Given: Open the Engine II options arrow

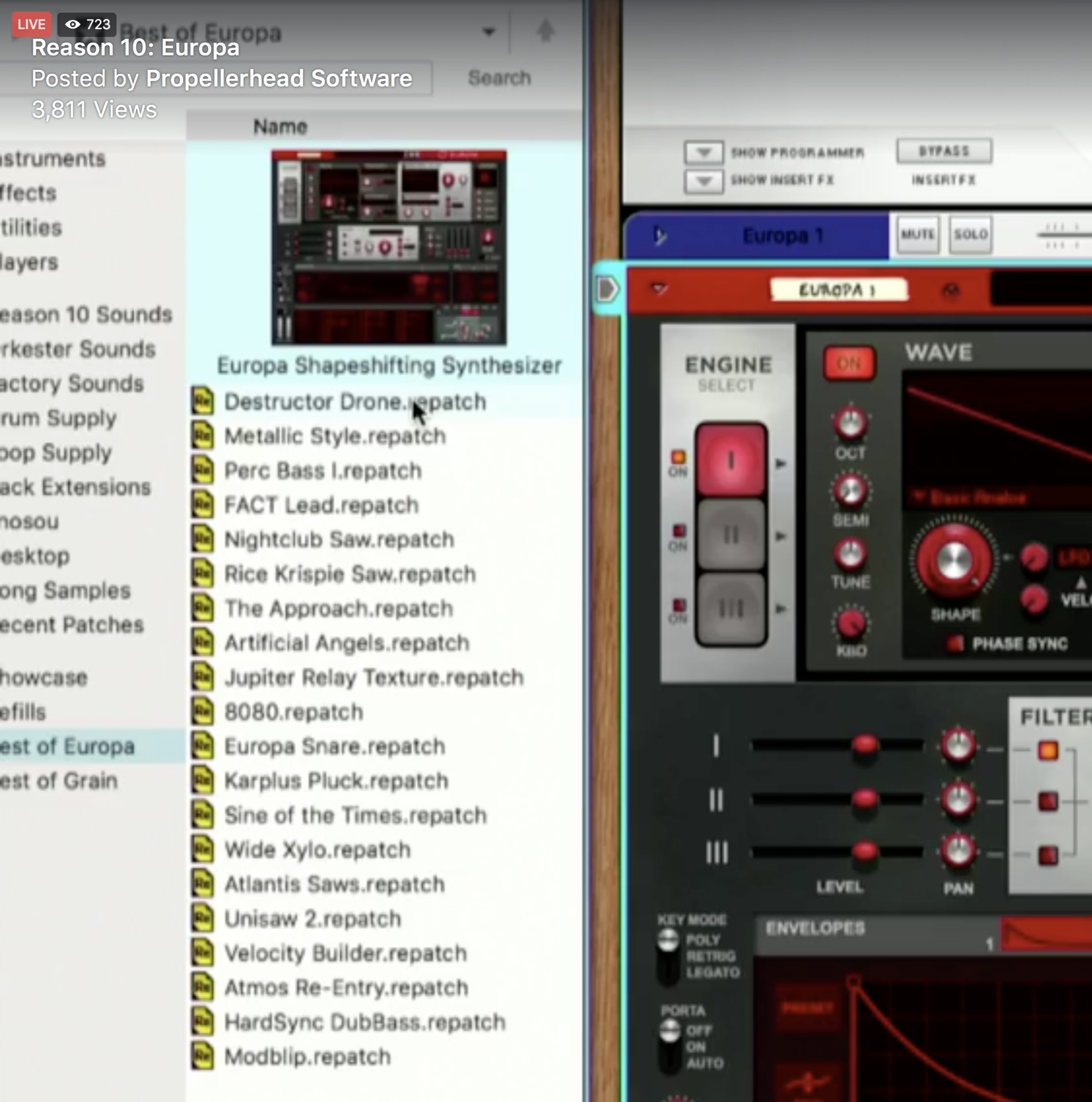Looking at the screenshot, I should click(x=780, y=536).
